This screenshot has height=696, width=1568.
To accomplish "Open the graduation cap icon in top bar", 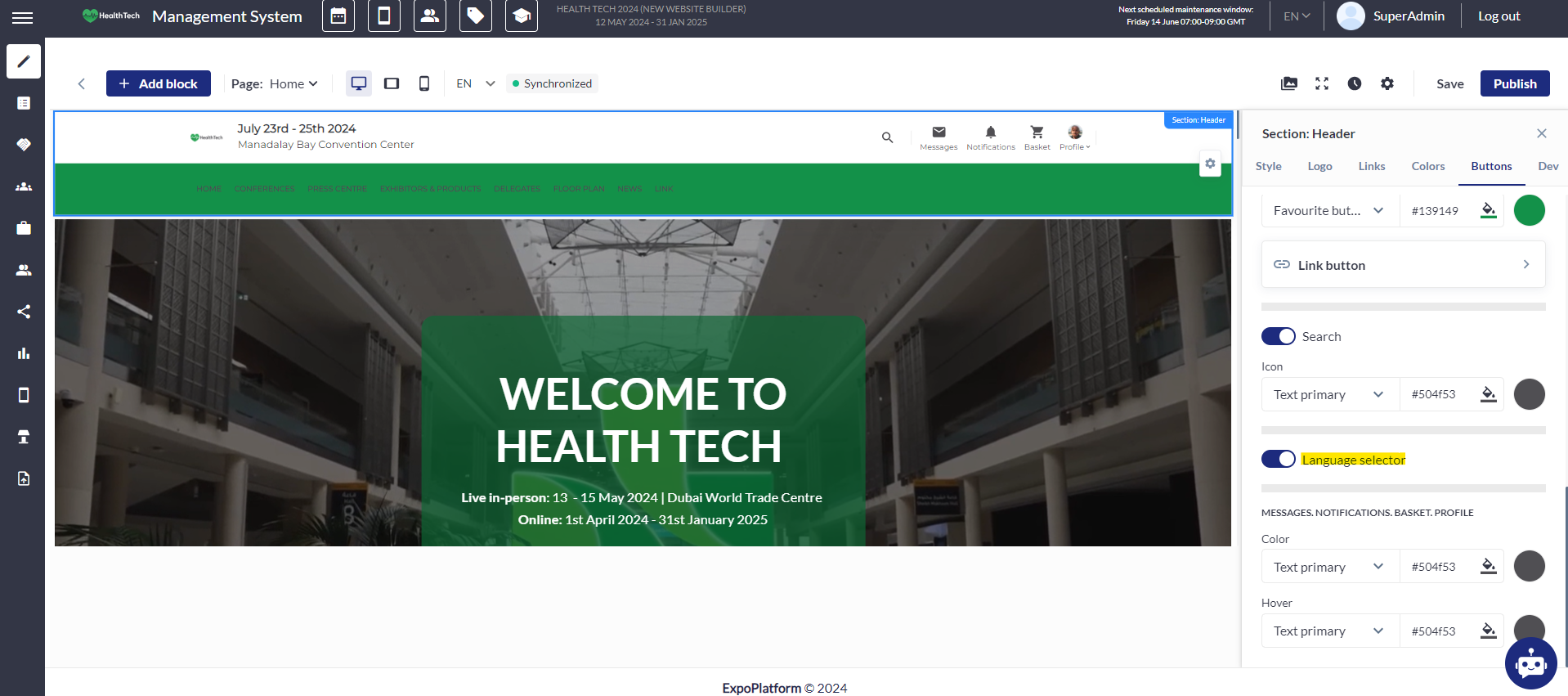I will point(522,16).
